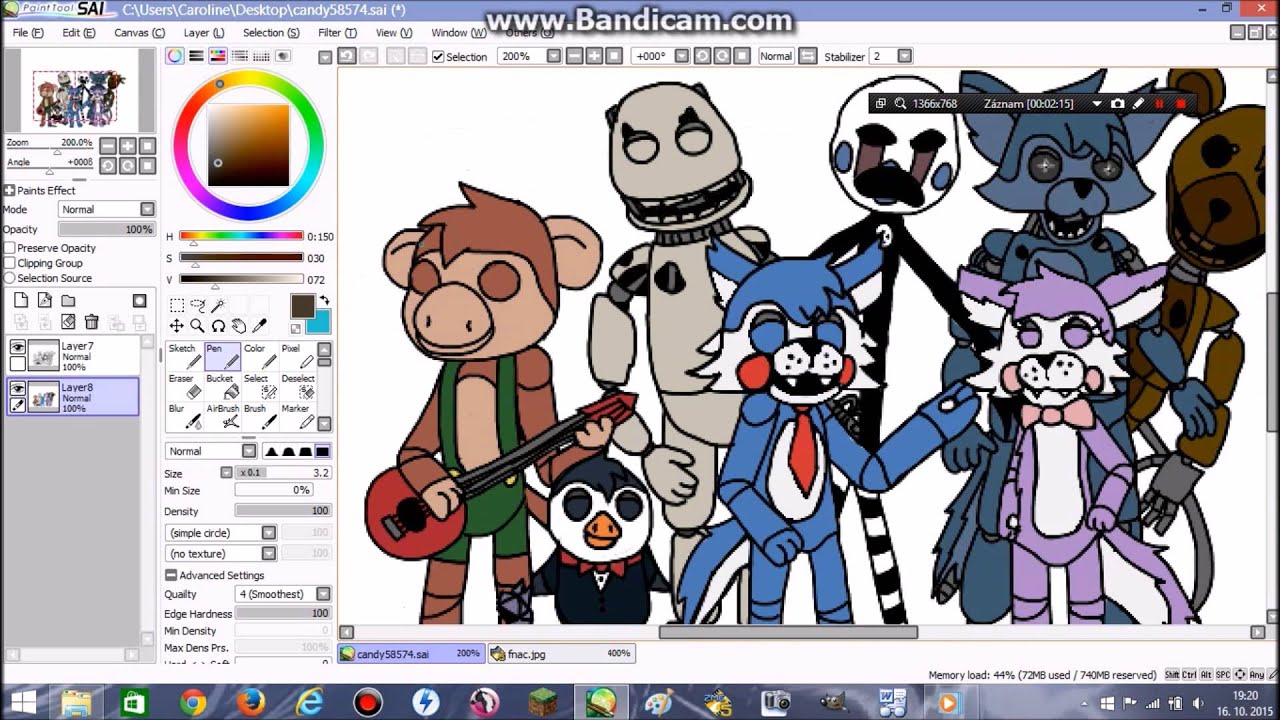Stop the Bandicam recording

pyautogui.click(x=1181, y=104)
